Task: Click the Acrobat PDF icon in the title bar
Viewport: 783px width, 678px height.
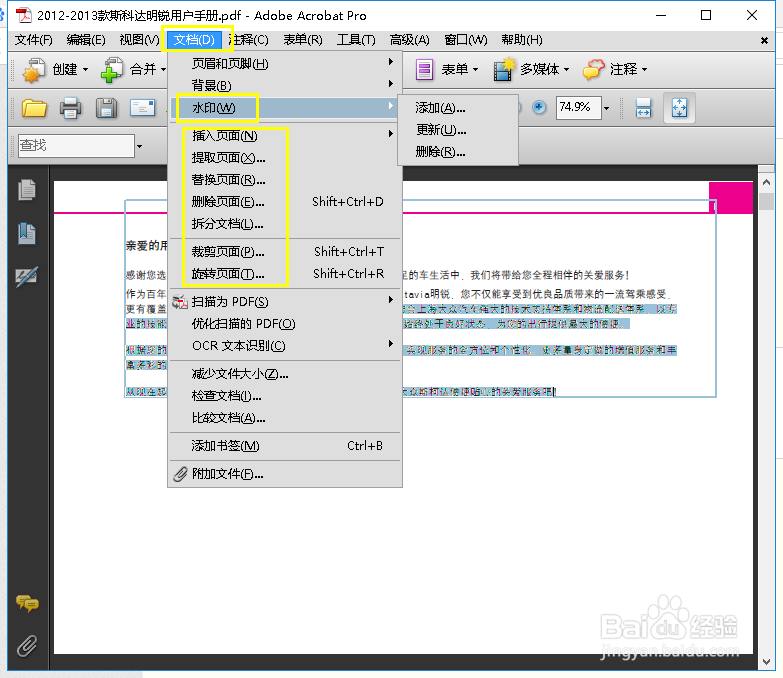Action: 23,15
